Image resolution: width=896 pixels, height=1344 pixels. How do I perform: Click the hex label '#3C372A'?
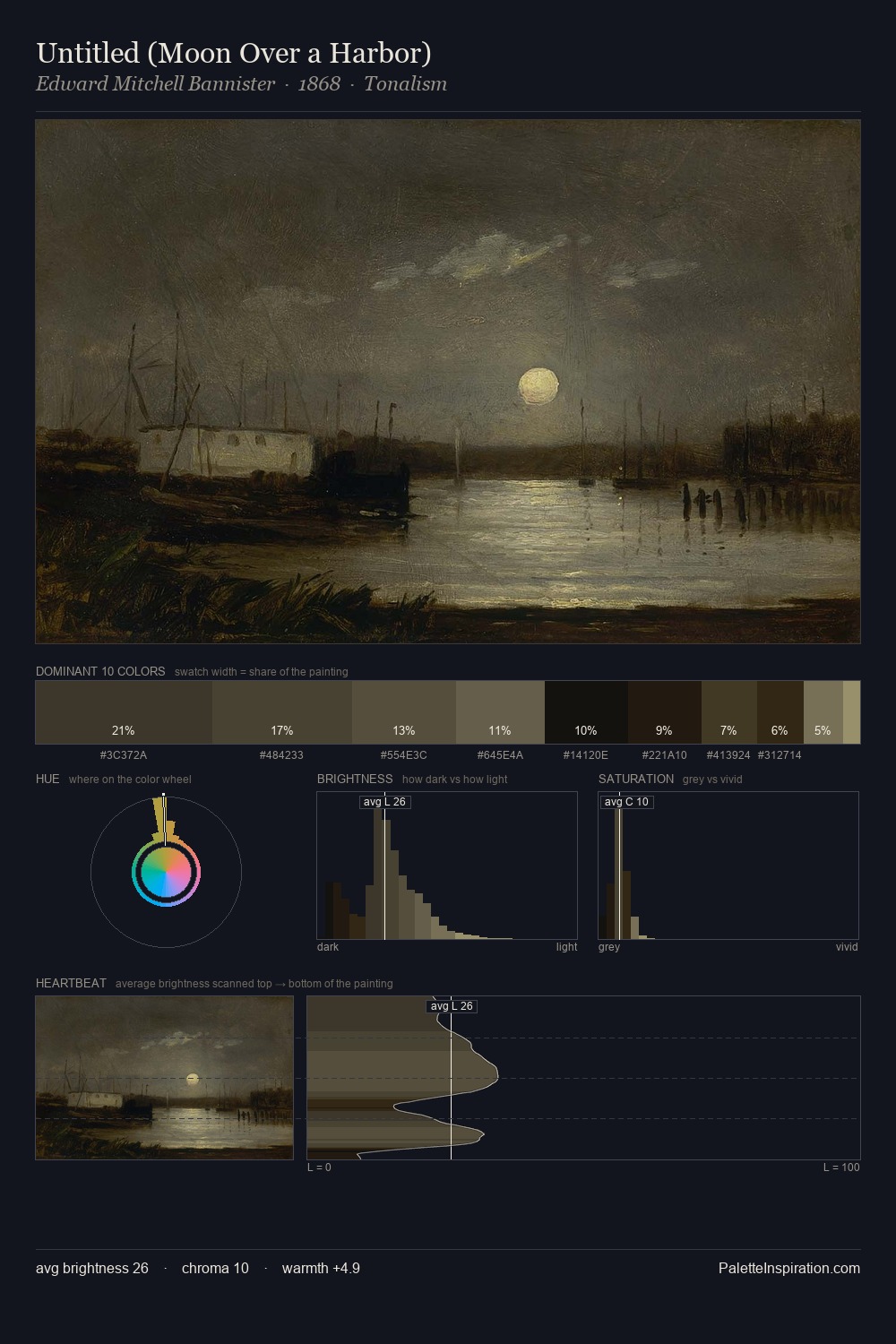click(124, 755)
